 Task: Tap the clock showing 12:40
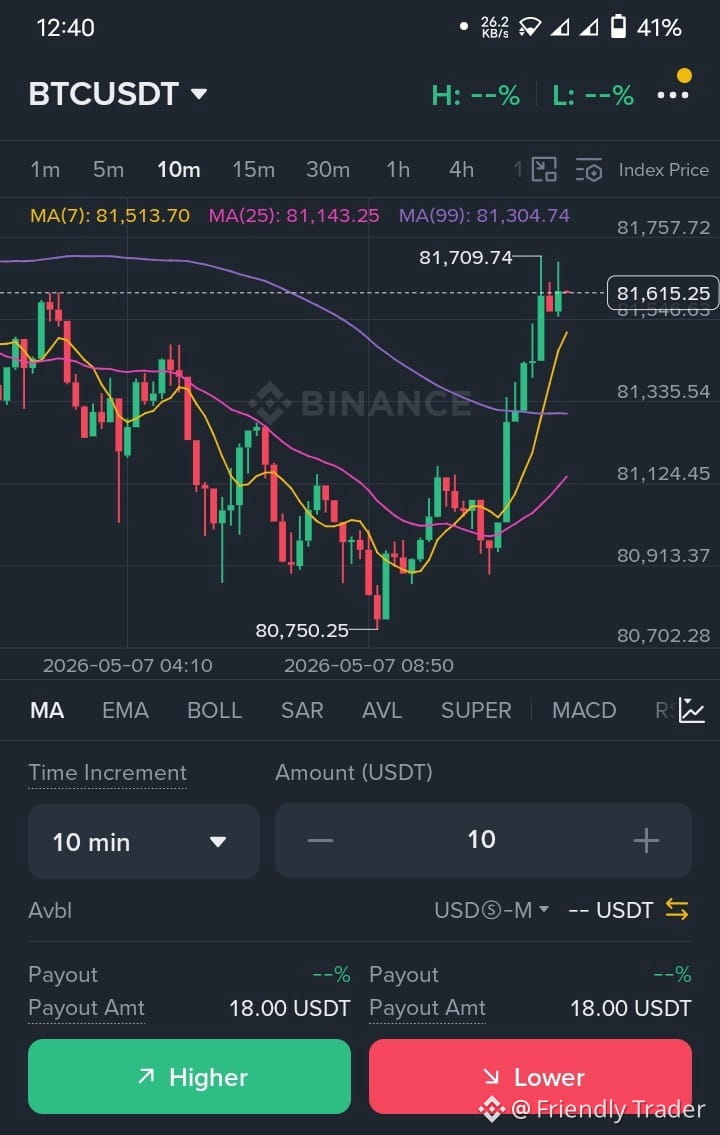pyautogui.click(x=65, y=28)
